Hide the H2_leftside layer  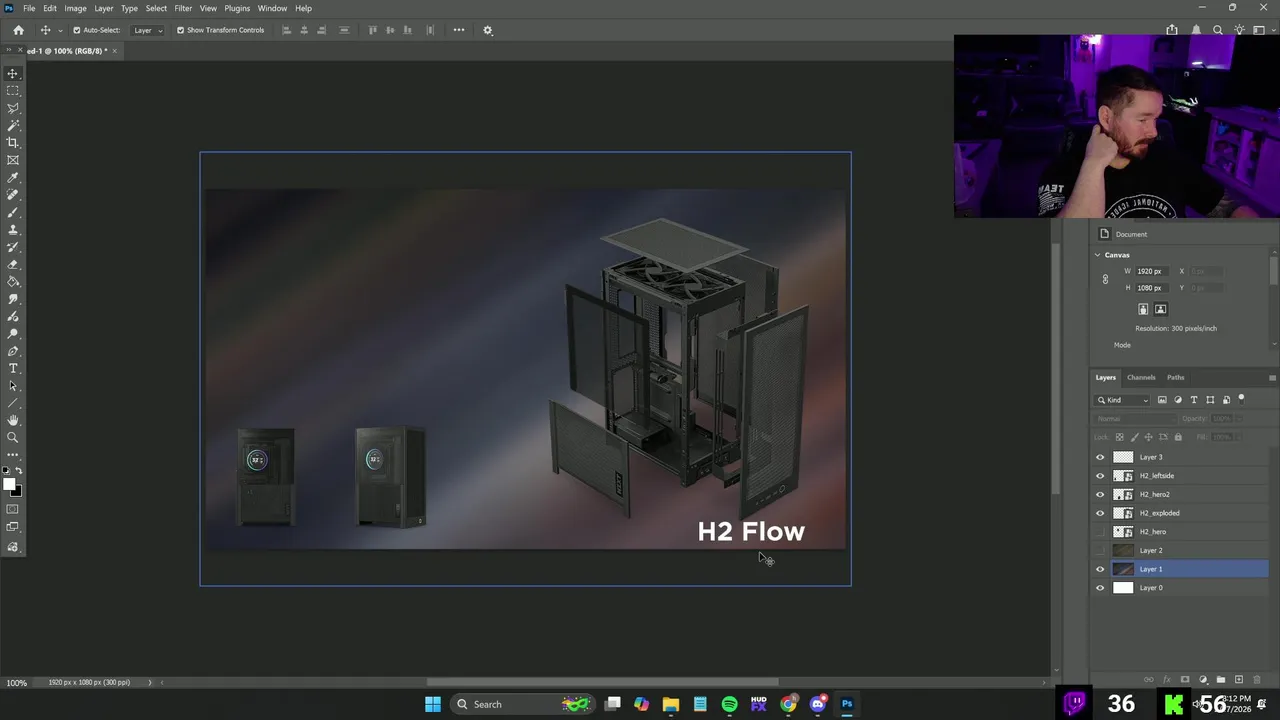coord(1101,476)
